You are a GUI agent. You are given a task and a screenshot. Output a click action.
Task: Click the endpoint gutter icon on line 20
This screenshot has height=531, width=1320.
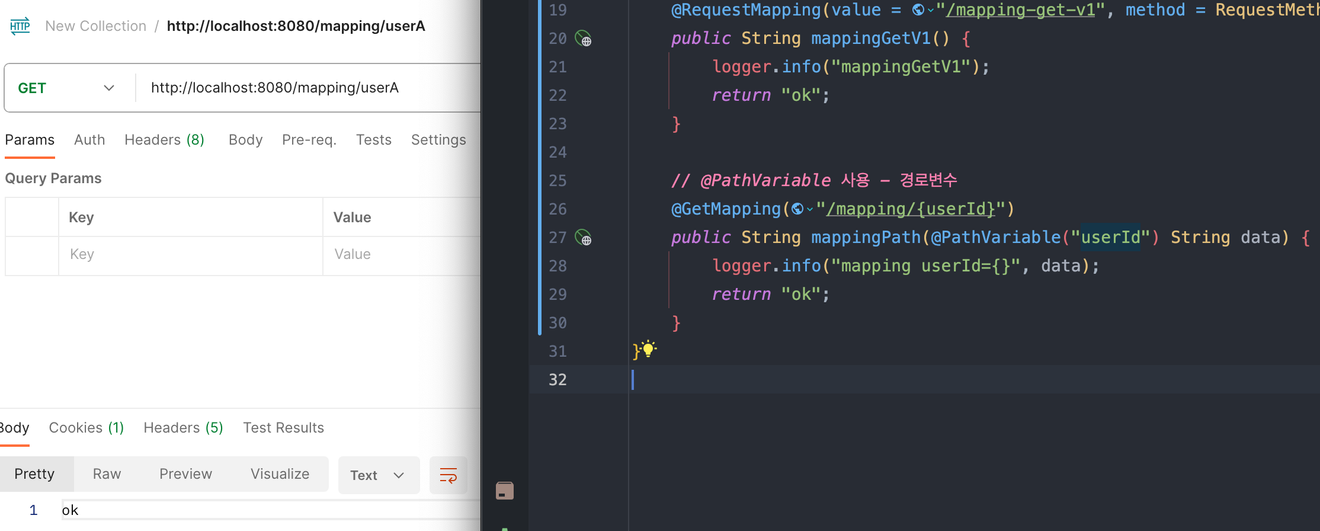(583, 39)
